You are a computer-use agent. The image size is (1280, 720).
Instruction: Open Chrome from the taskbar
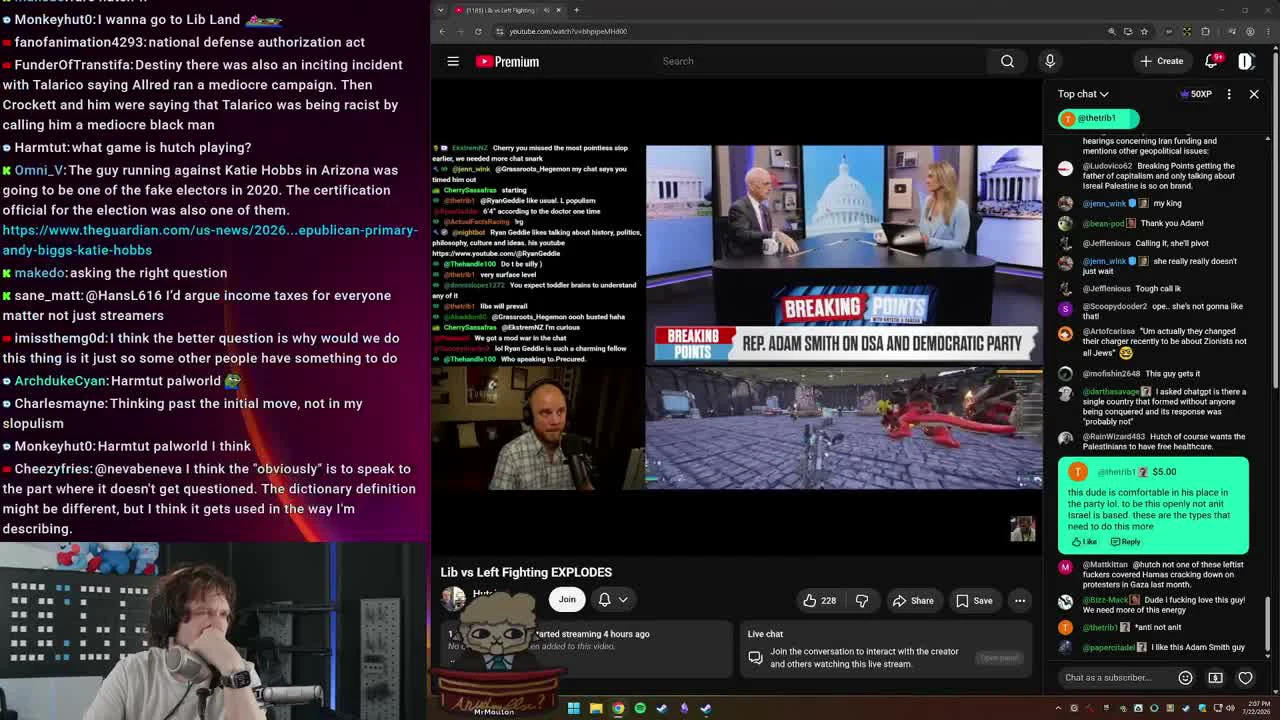pos(618,708)
